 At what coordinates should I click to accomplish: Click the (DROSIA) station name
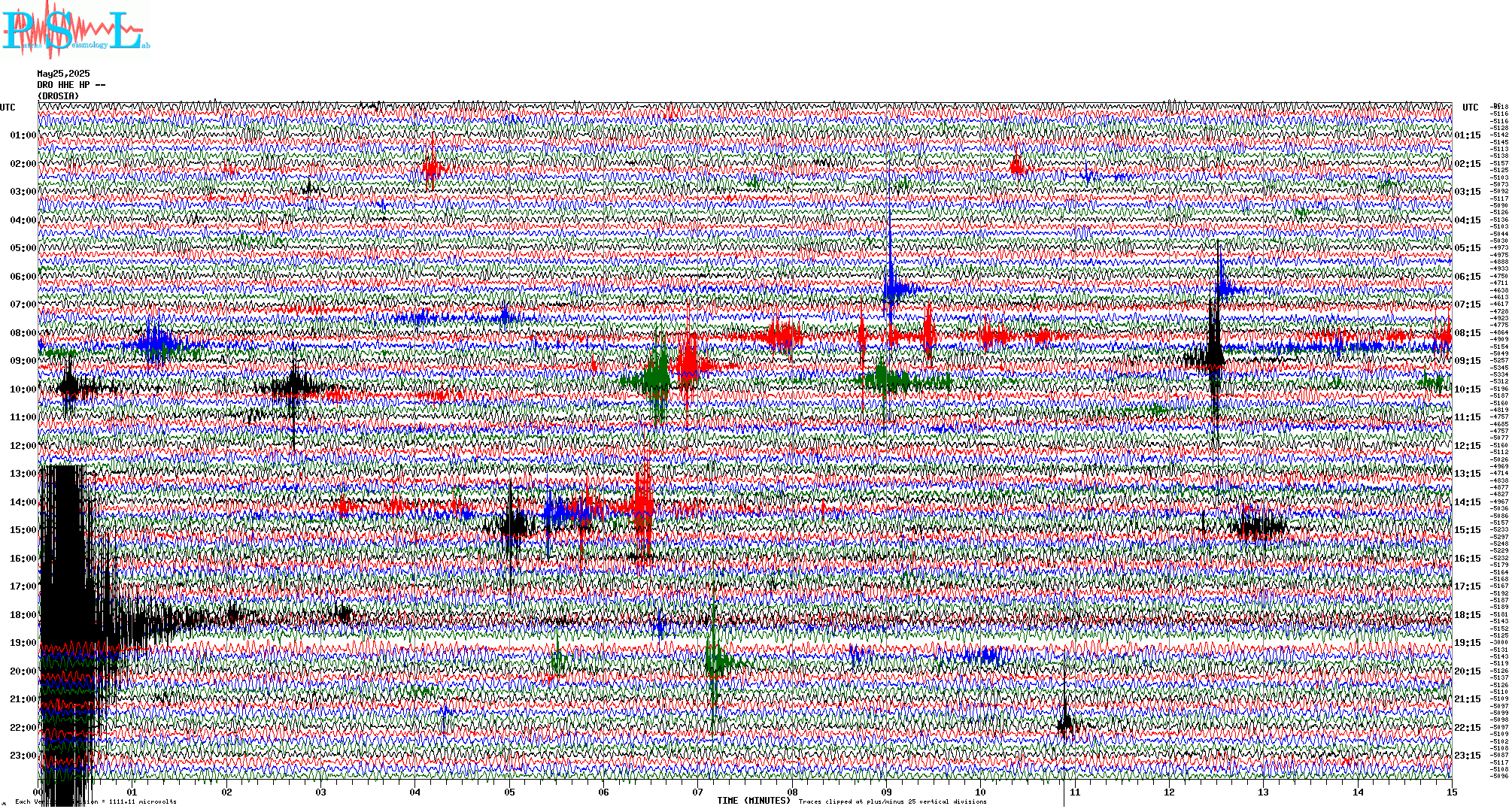tap(58, 96)
